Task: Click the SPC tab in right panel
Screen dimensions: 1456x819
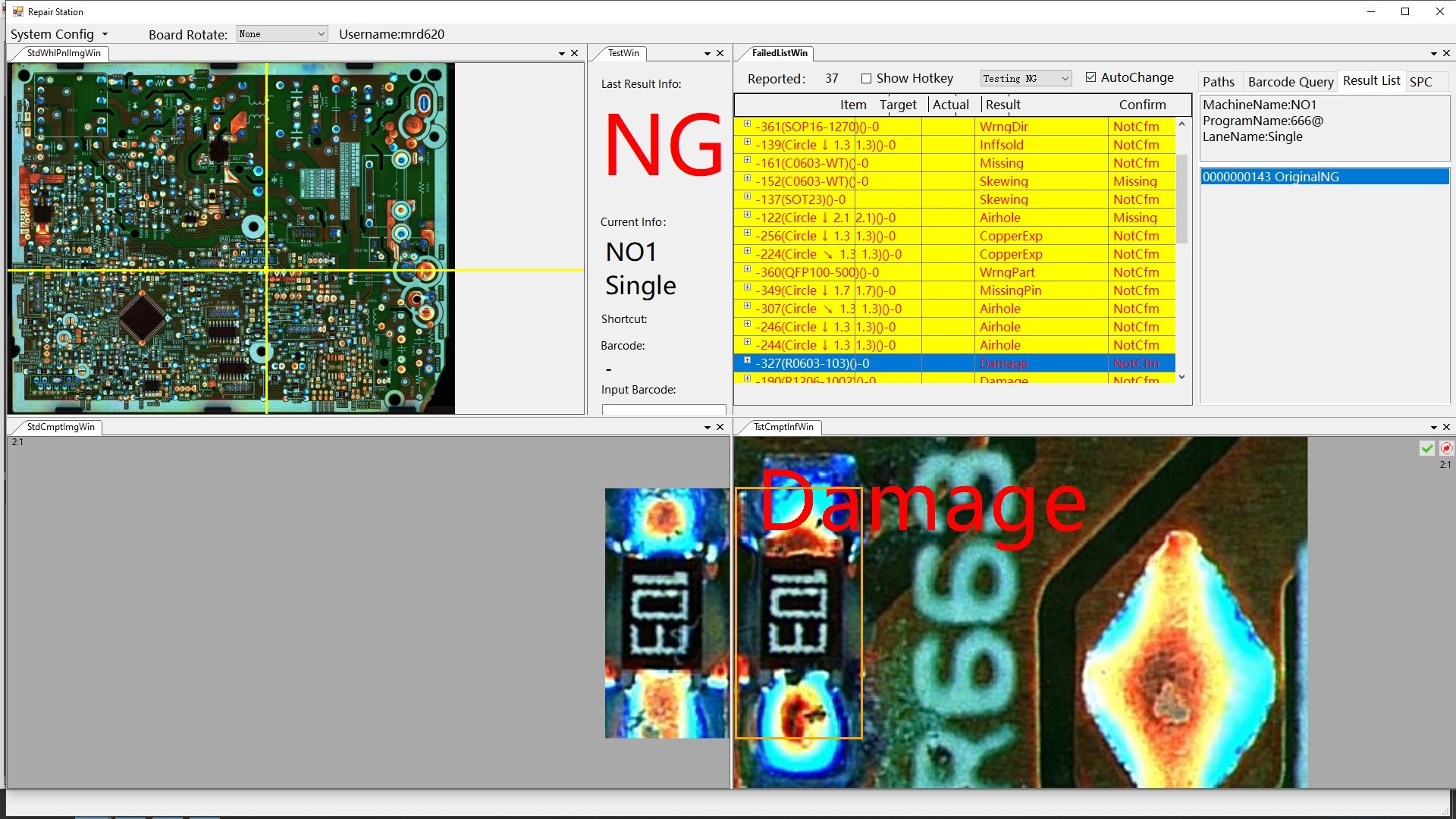Action: (1421, 81)
